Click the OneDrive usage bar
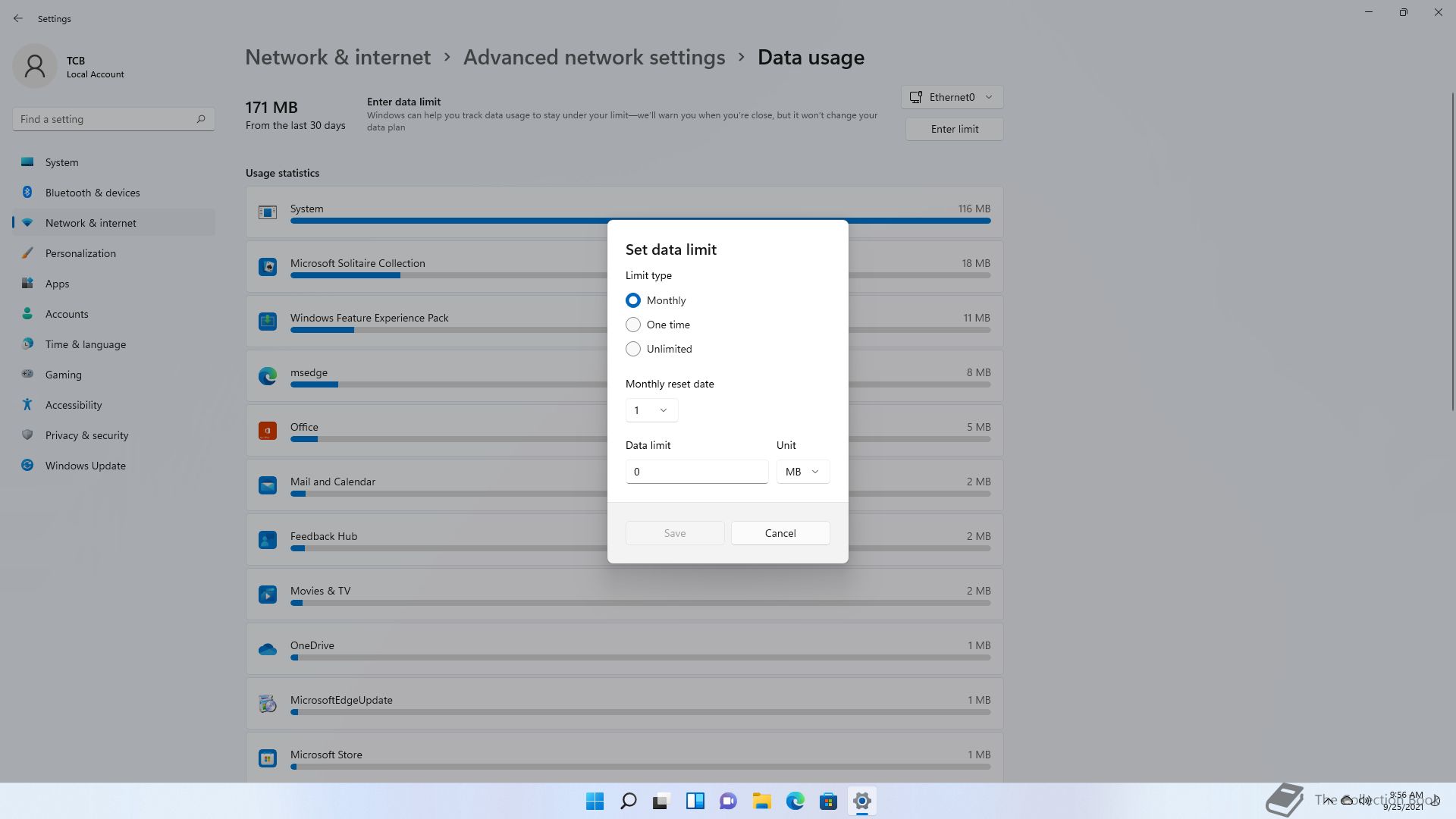 pos(640,657)
